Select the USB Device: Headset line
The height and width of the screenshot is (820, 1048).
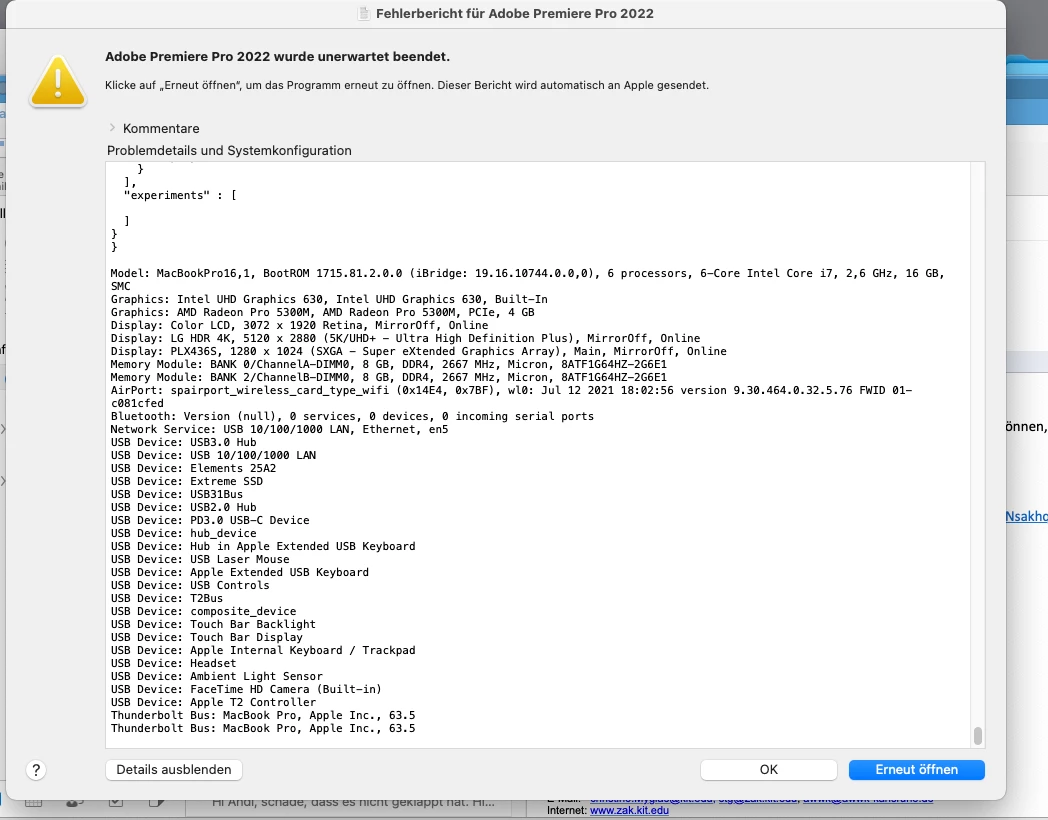click(173, 664)
